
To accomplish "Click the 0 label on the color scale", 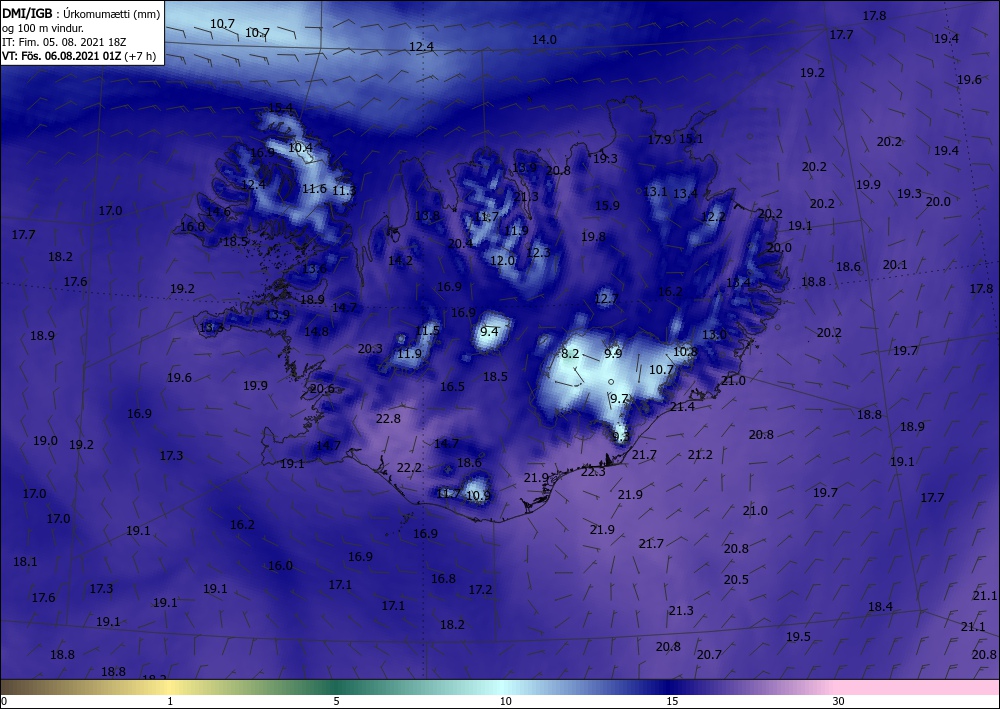I will (4, 701).
